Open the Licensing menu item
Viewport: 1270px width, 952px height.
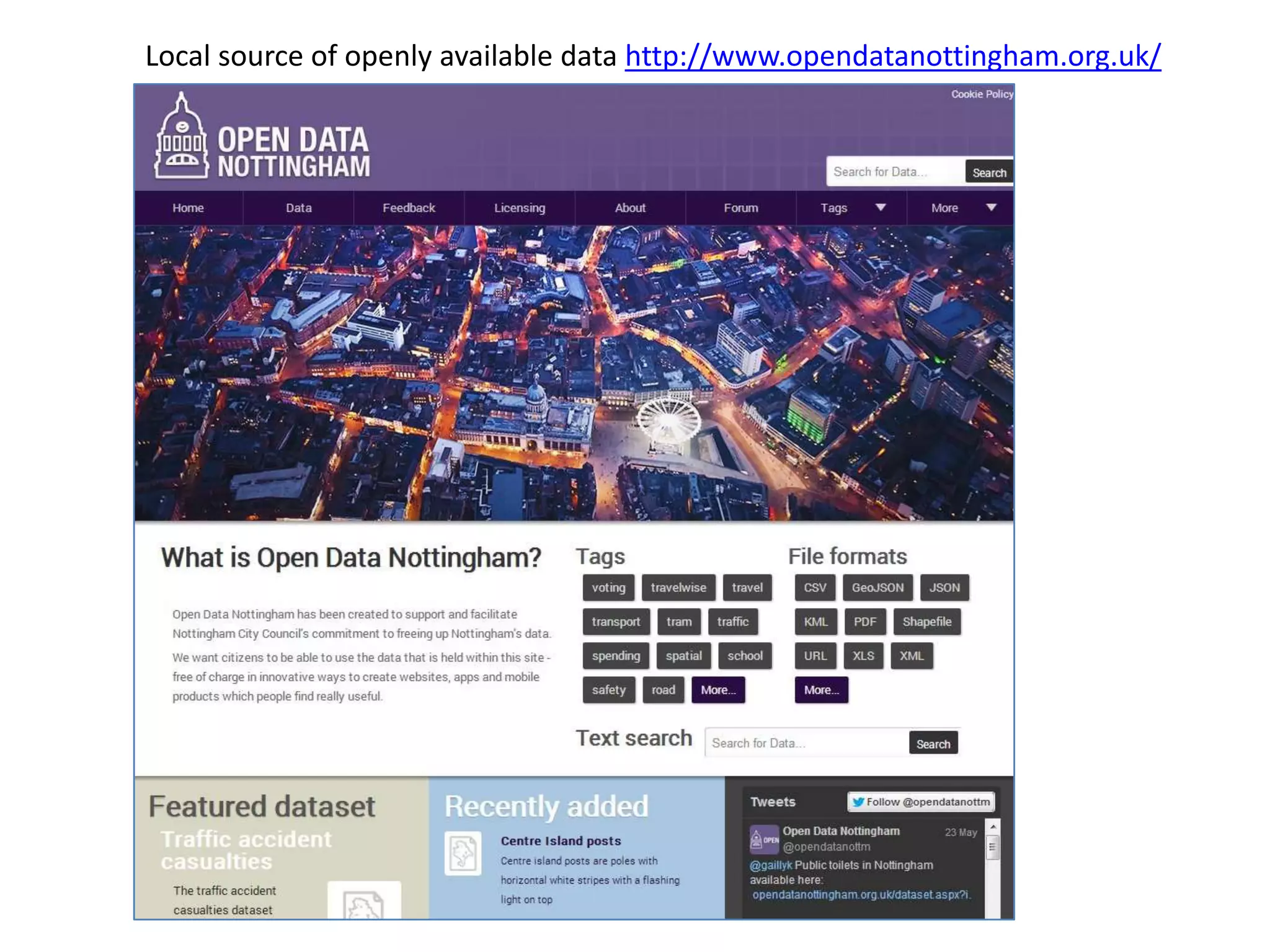click(520, 208)
